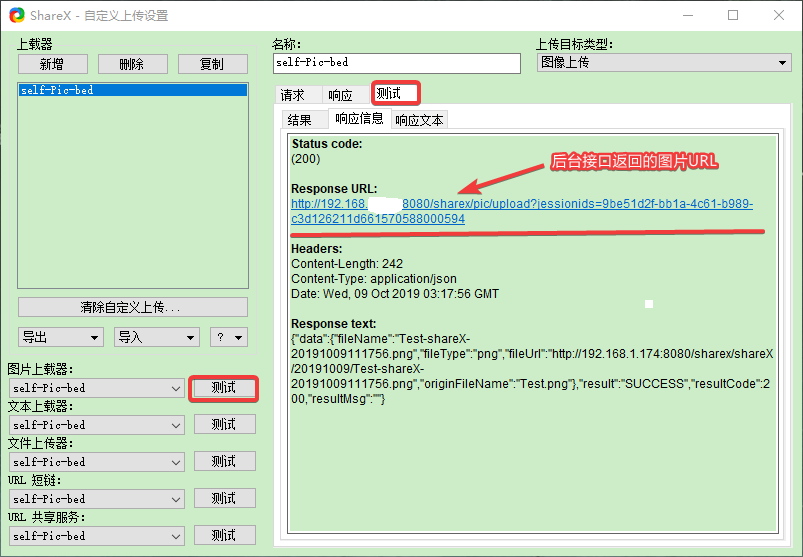Image resolution: width=803 pixels, height=557 pixels.
Task: Select self-Pic-bed in the uploader list
Action: [x=133, y=90]
